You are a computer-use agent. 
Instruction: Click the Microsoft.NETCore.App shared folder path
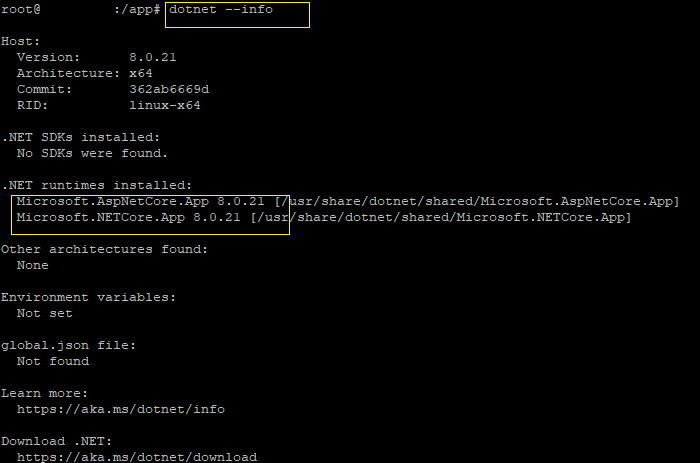tap(442, 217)
